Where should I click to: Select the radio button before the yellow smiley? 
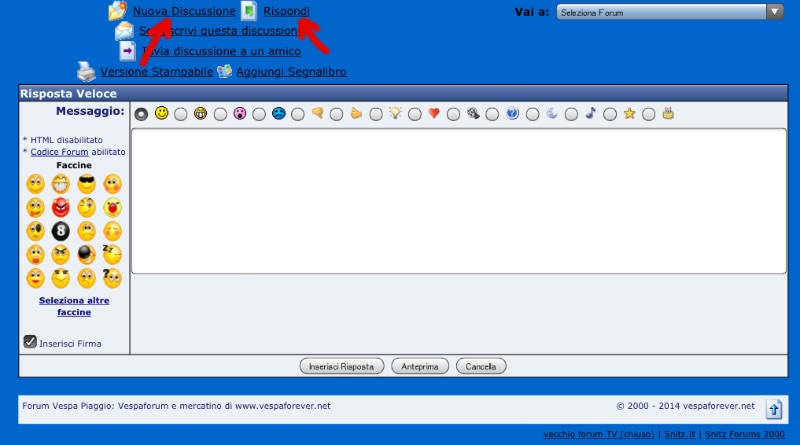(141, 114)
